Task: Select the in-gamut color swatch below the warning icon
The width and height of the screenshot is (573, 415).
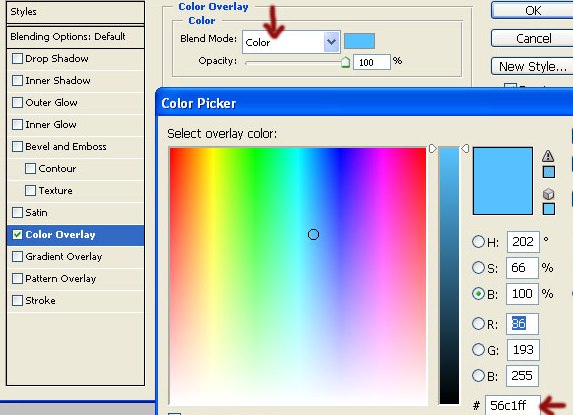Action: [549, 172]
